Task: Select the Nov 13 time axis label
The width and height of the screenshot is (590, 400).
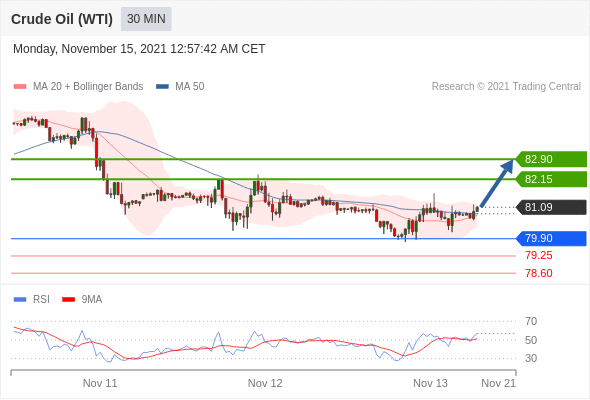Action: coord(430,383)
